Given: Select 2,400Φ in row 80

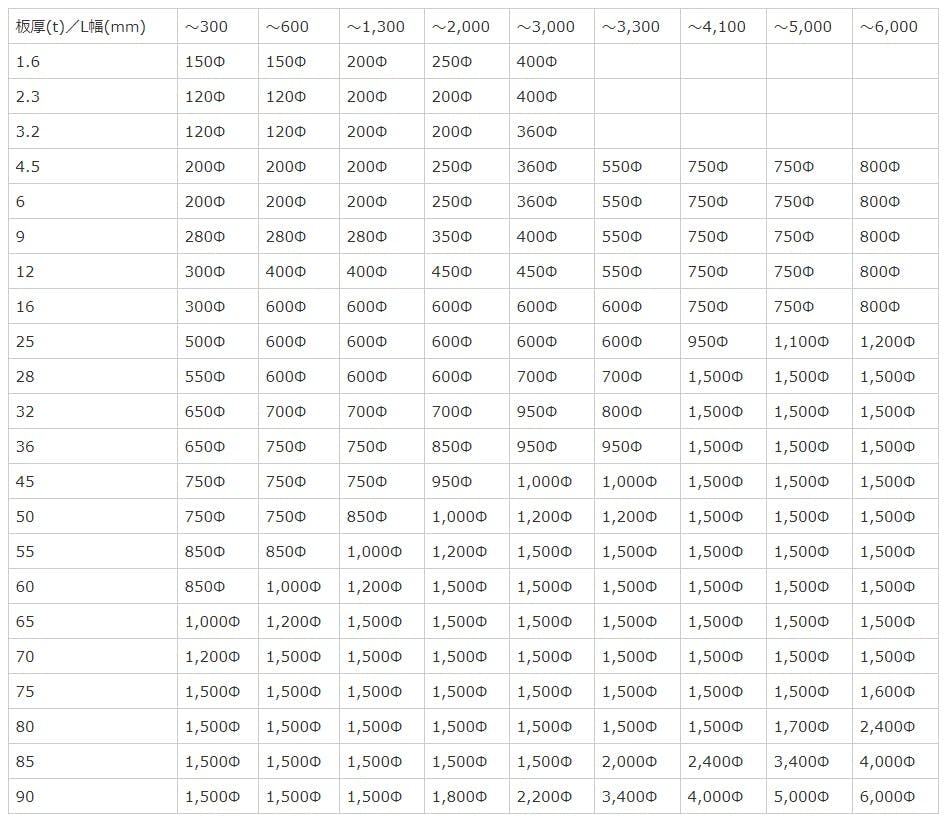Looking at the screenshot, I should click(887, 727).
